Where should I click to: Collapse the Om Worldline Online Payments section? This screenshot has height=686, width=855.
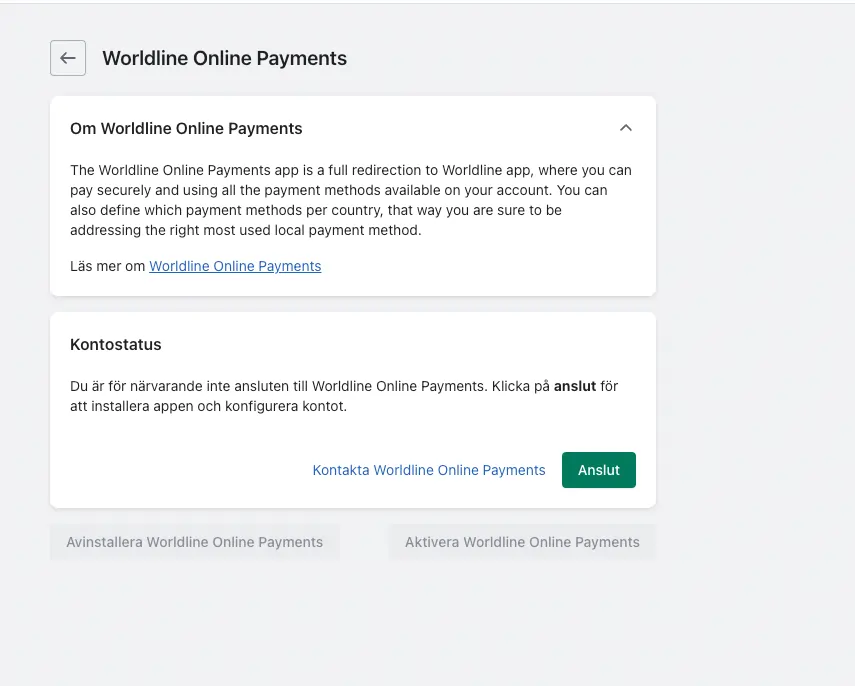[x=625, y=128]
